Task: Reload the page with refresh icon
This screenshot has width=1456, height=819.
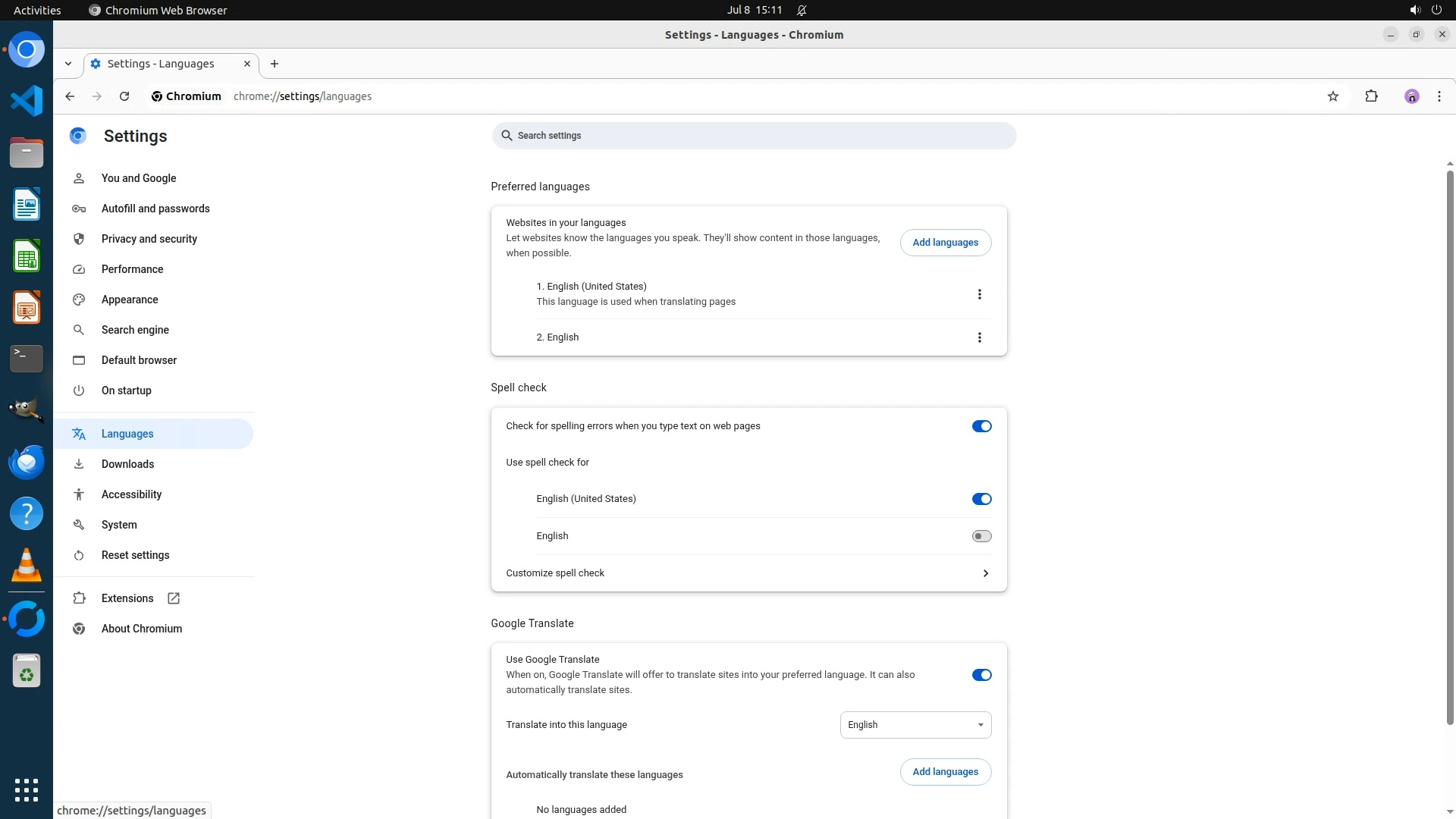Action: (x=124, y=96)
